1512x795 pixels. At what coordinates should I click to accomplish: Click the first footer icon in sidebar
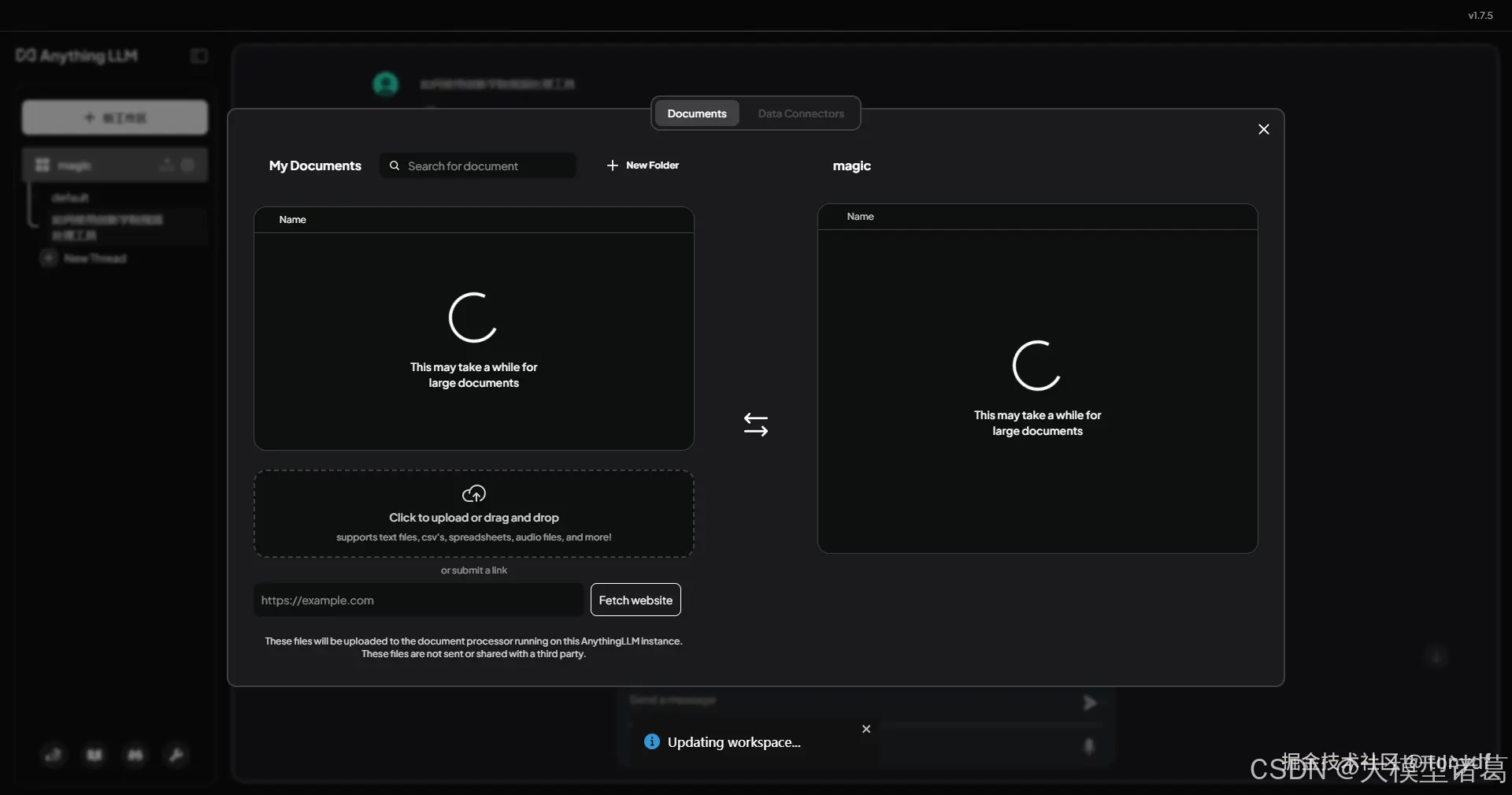(53, 755)
